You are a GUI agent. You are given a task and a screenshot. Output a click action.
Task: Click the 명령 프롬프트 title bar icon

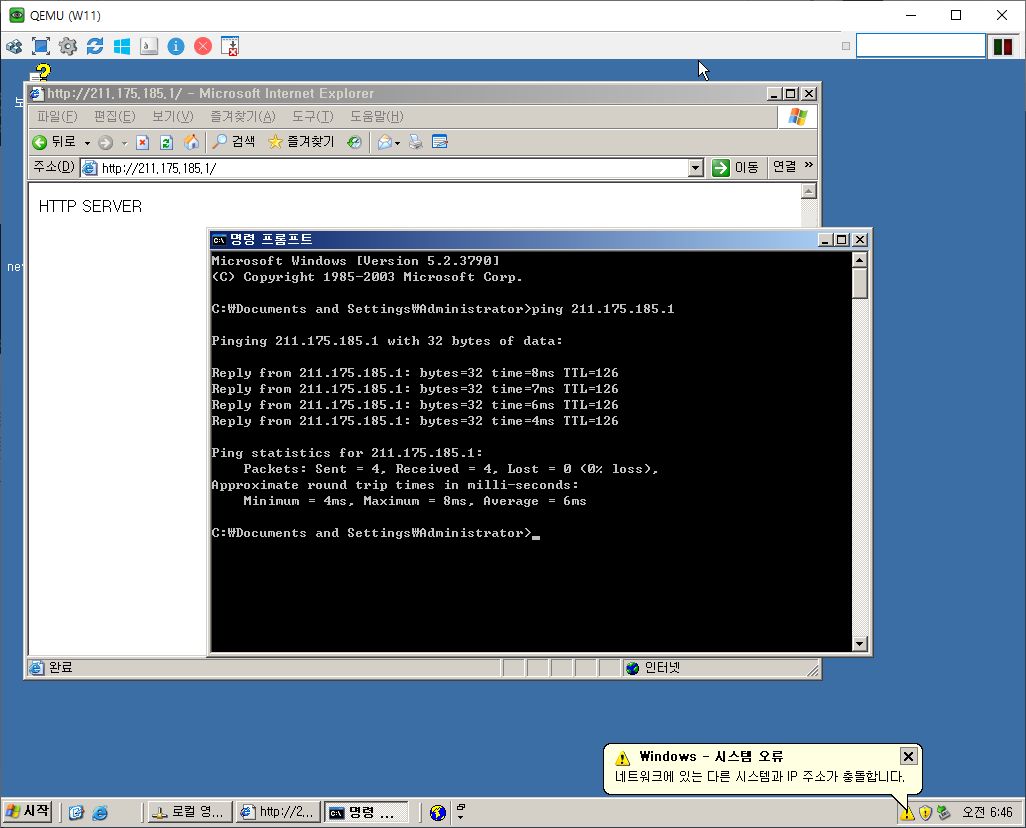pos(219,240)
